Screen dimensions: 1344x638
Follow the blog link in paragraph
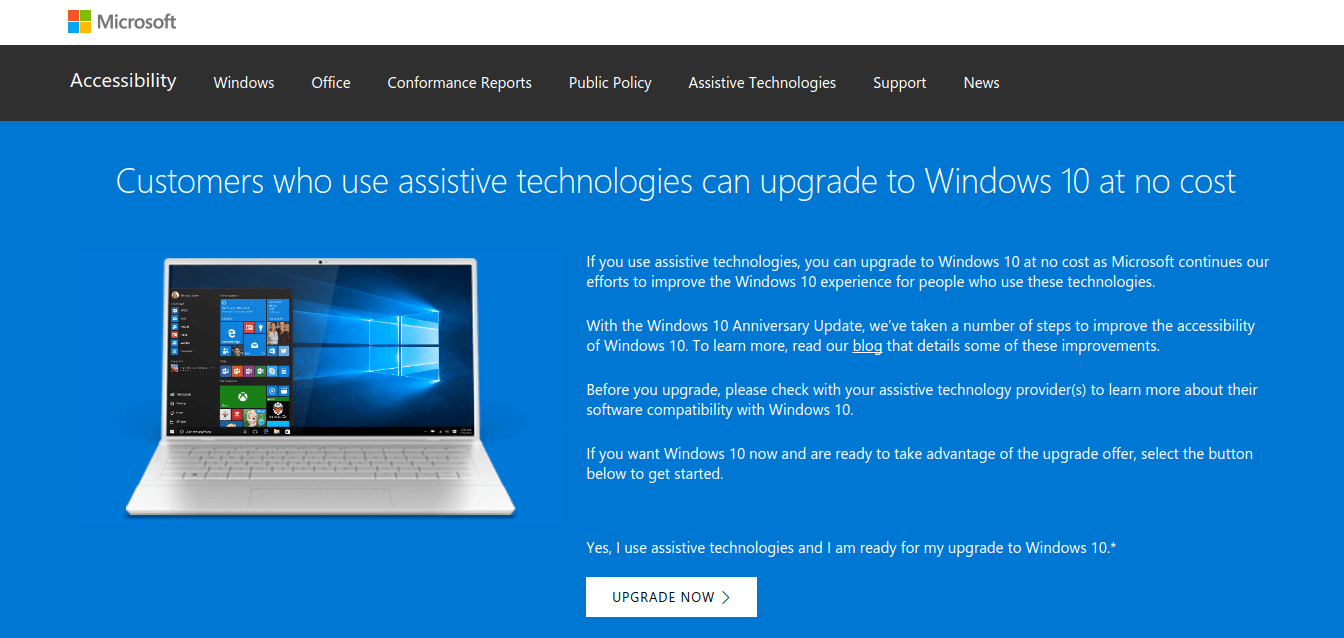(x=867, y=346)
